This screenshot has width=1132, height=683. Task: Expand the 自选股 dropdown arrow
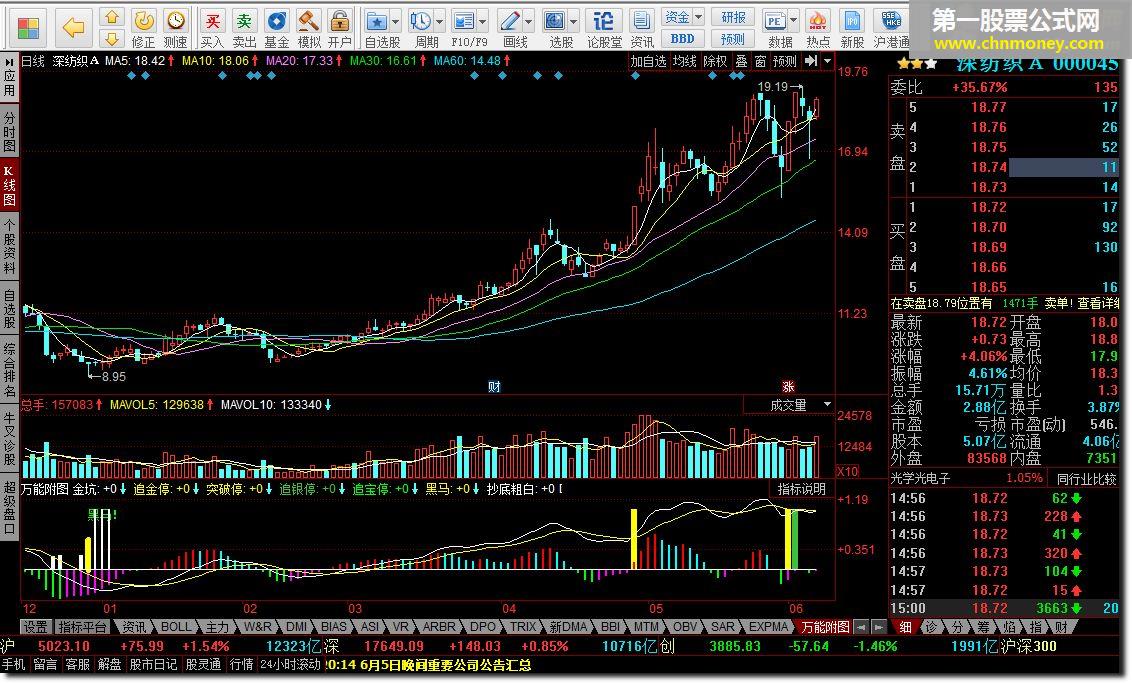[395, 22]
